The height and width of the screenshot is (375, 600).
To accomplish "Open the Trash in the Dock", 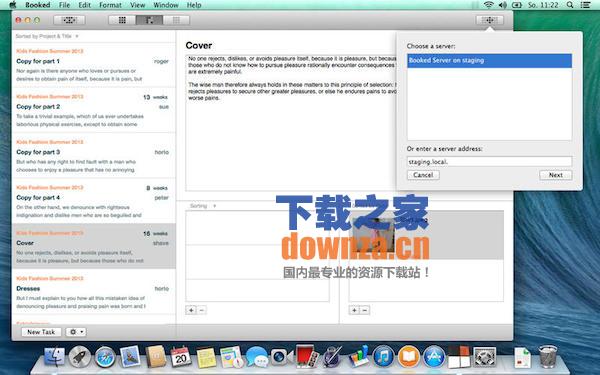I will pos(548,356).
